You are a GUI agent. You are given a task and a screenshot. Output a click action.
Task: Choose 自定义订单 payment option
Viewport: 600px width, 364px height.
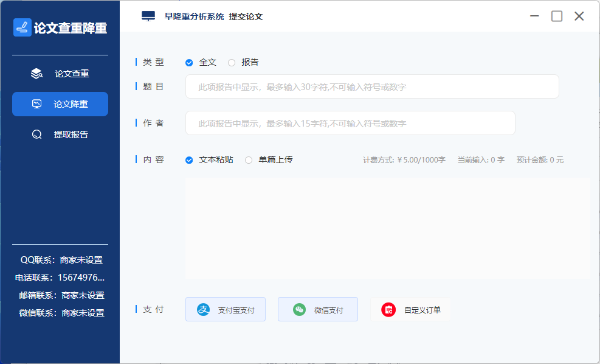tap(411, 309)
